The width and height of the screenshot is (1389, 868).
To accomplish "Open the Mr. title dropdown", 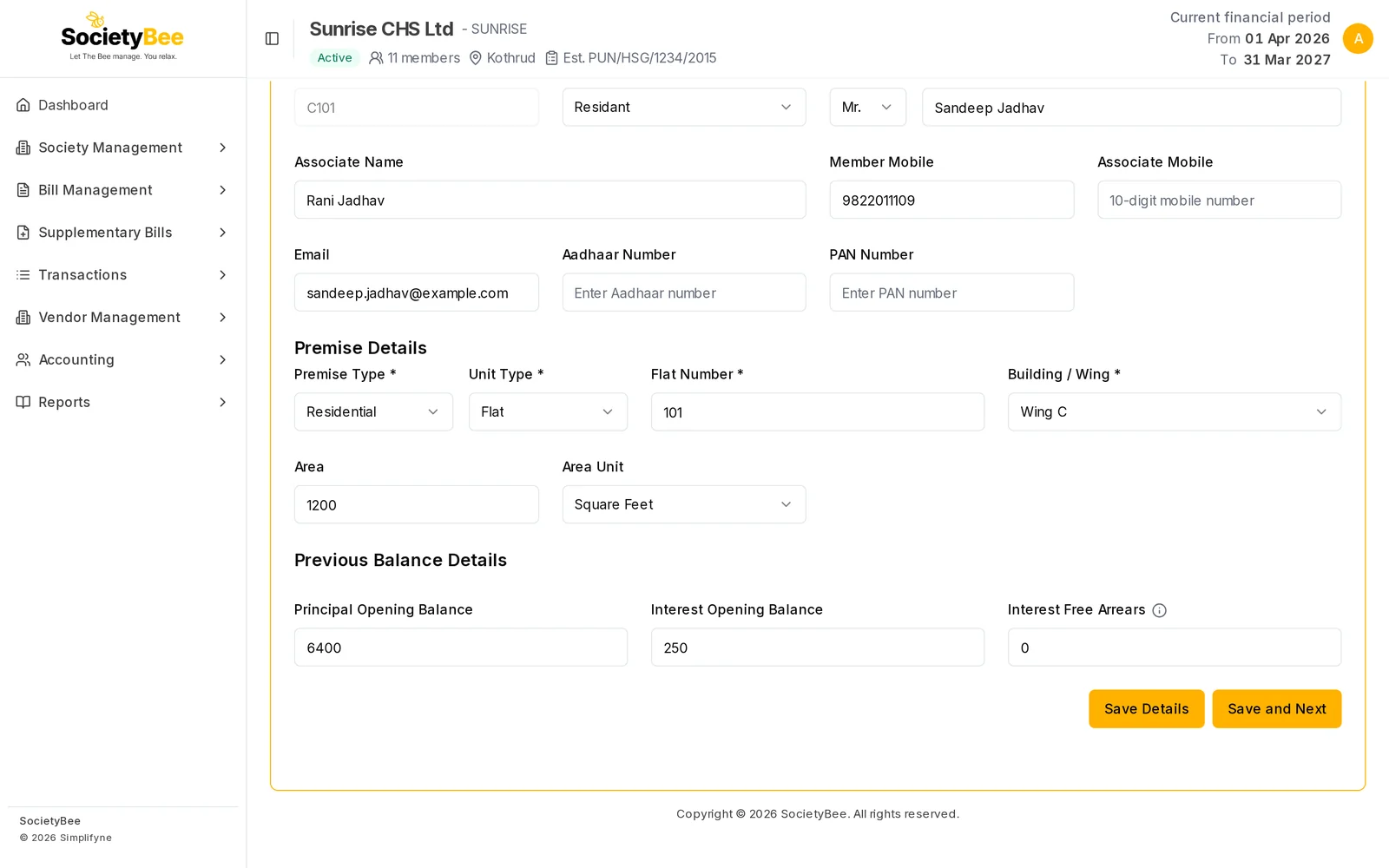I will [867, 107].
